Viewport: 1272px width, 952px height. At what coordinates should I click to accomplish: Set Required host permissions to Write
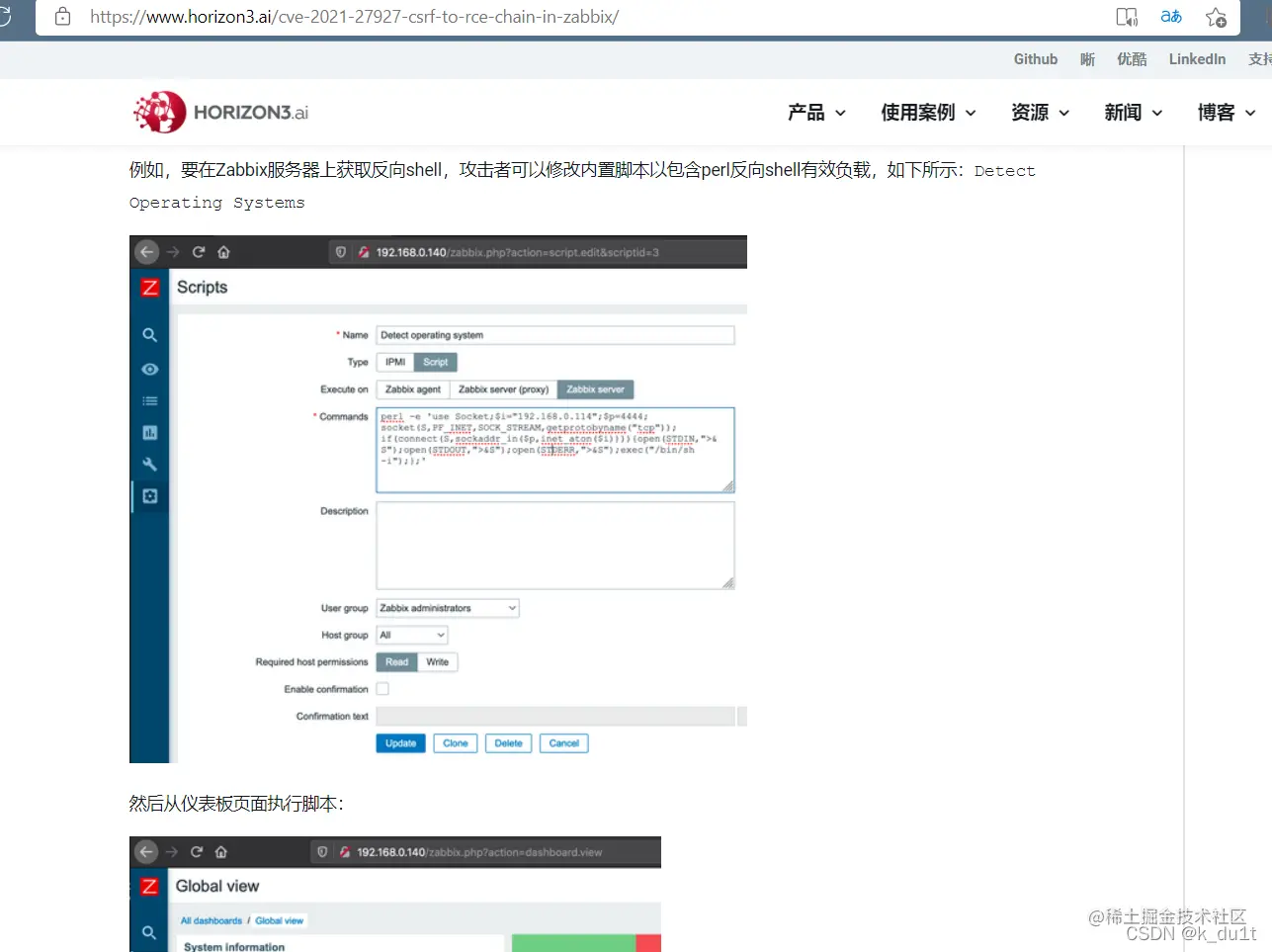438,661
